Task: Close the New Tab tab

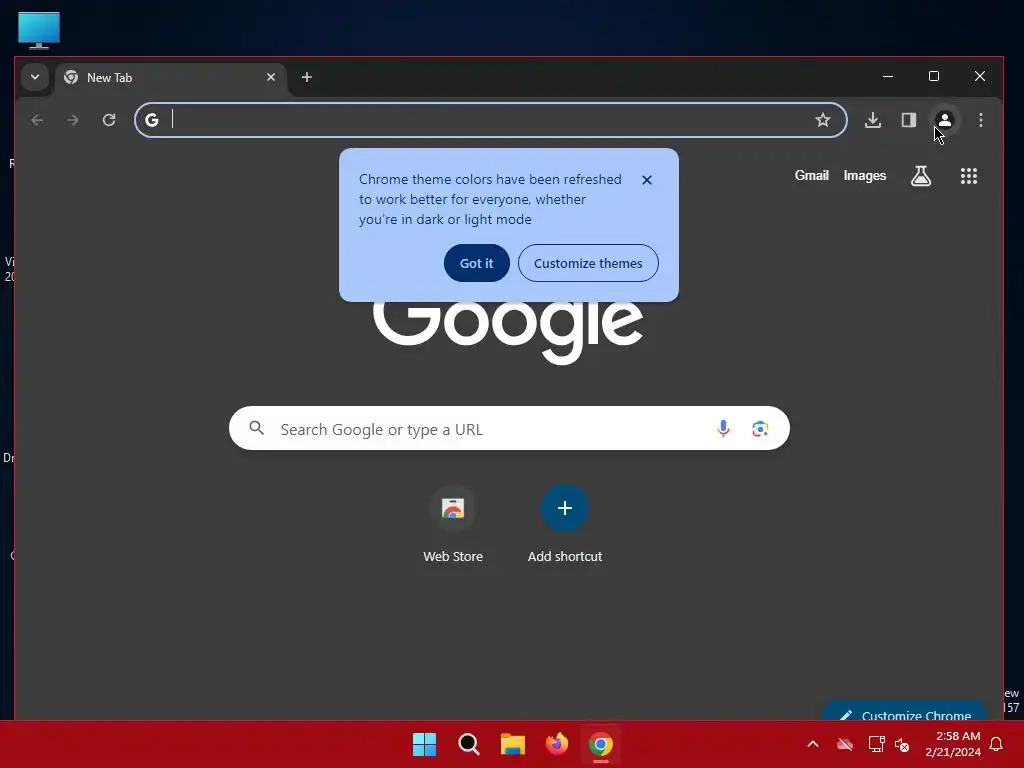Action: point(271,77)
